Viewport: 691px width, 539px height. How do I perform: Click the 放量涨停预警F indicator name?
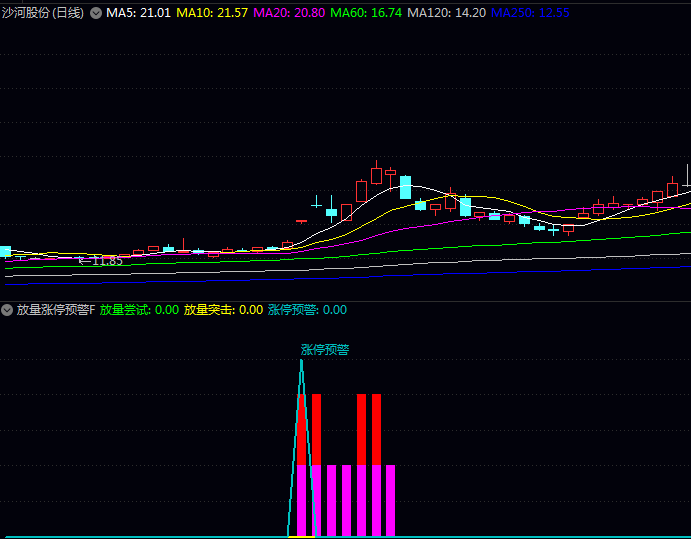pos(56,310)
